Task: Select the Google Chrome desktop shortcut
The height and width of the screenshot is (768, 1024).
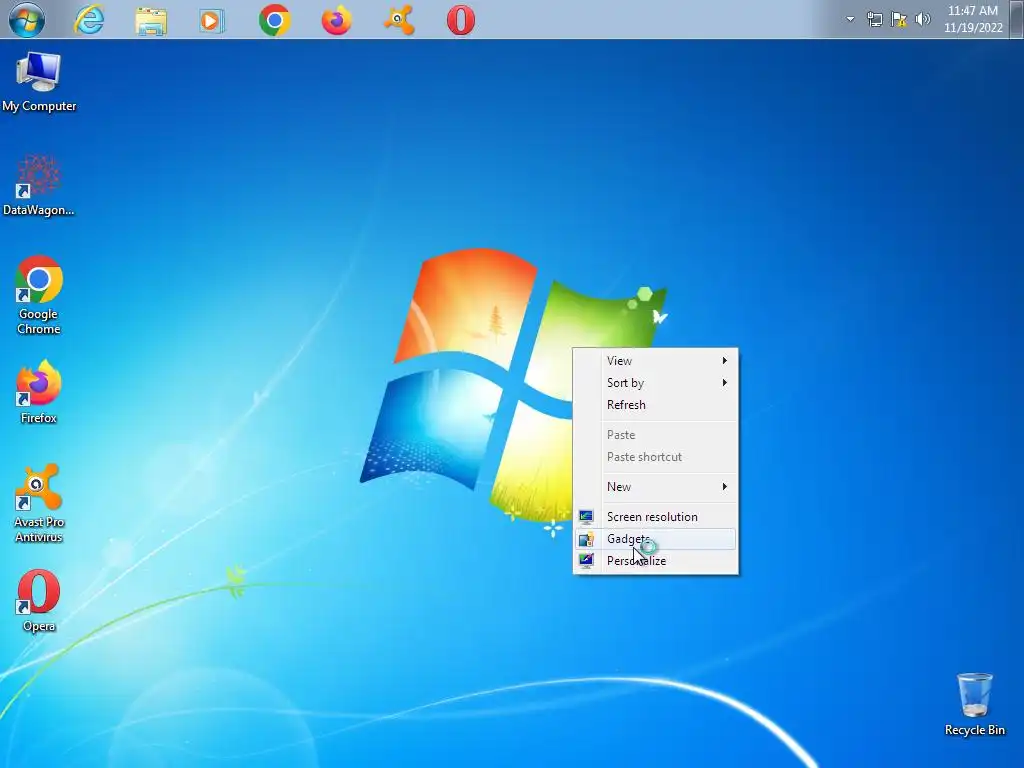Action: [39, 295]
